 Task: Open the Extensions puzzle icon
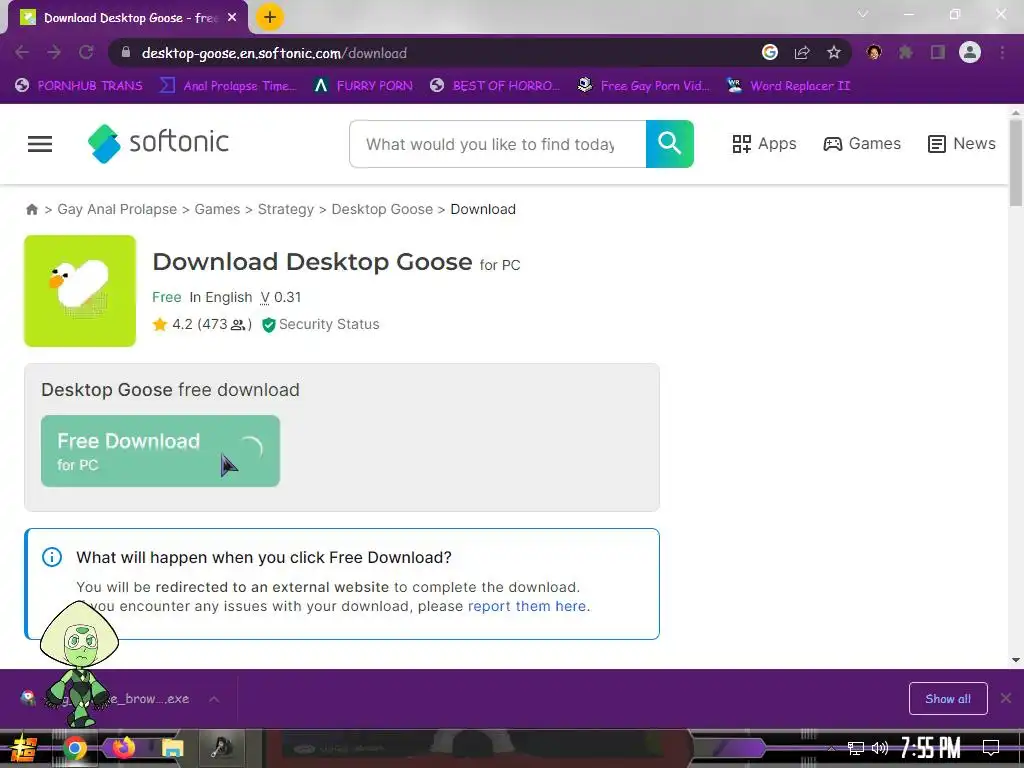point(906,52)
